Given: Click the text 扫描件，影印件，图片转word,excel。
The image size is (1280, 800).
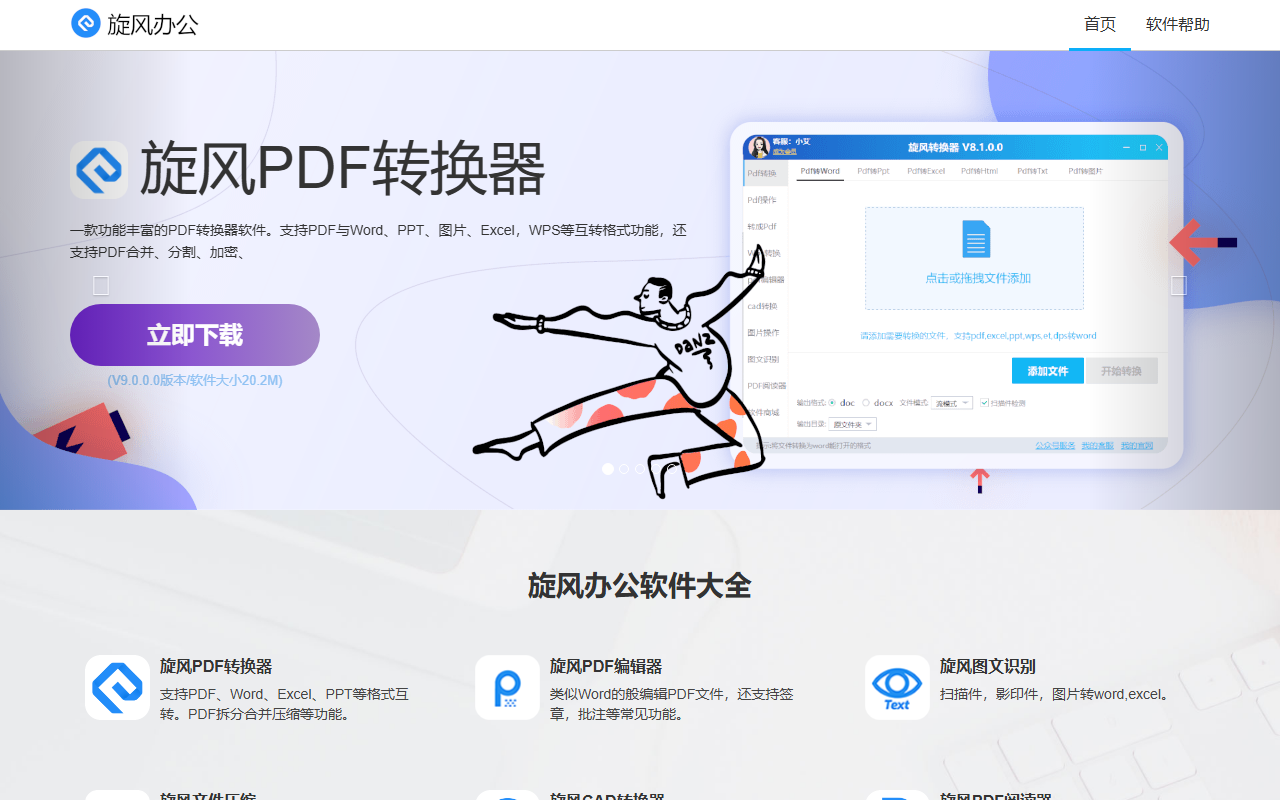Looking at the screenshot, I should point(1055,694).
